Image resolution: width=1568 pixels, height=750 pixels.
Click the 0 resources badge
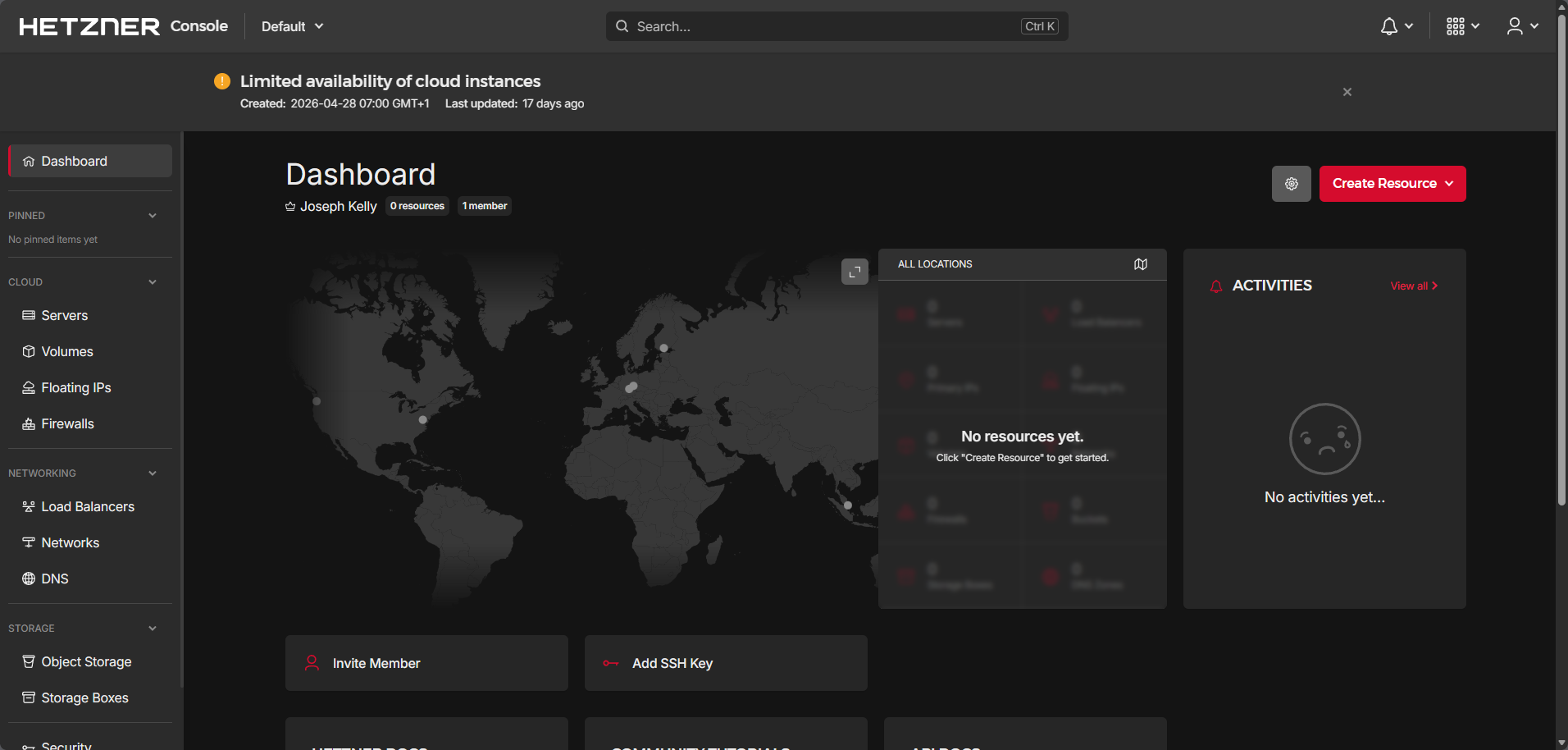(417, 206)
